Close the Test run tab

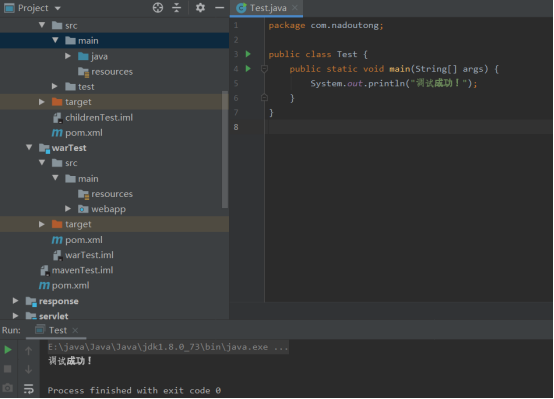coord(75,330)
